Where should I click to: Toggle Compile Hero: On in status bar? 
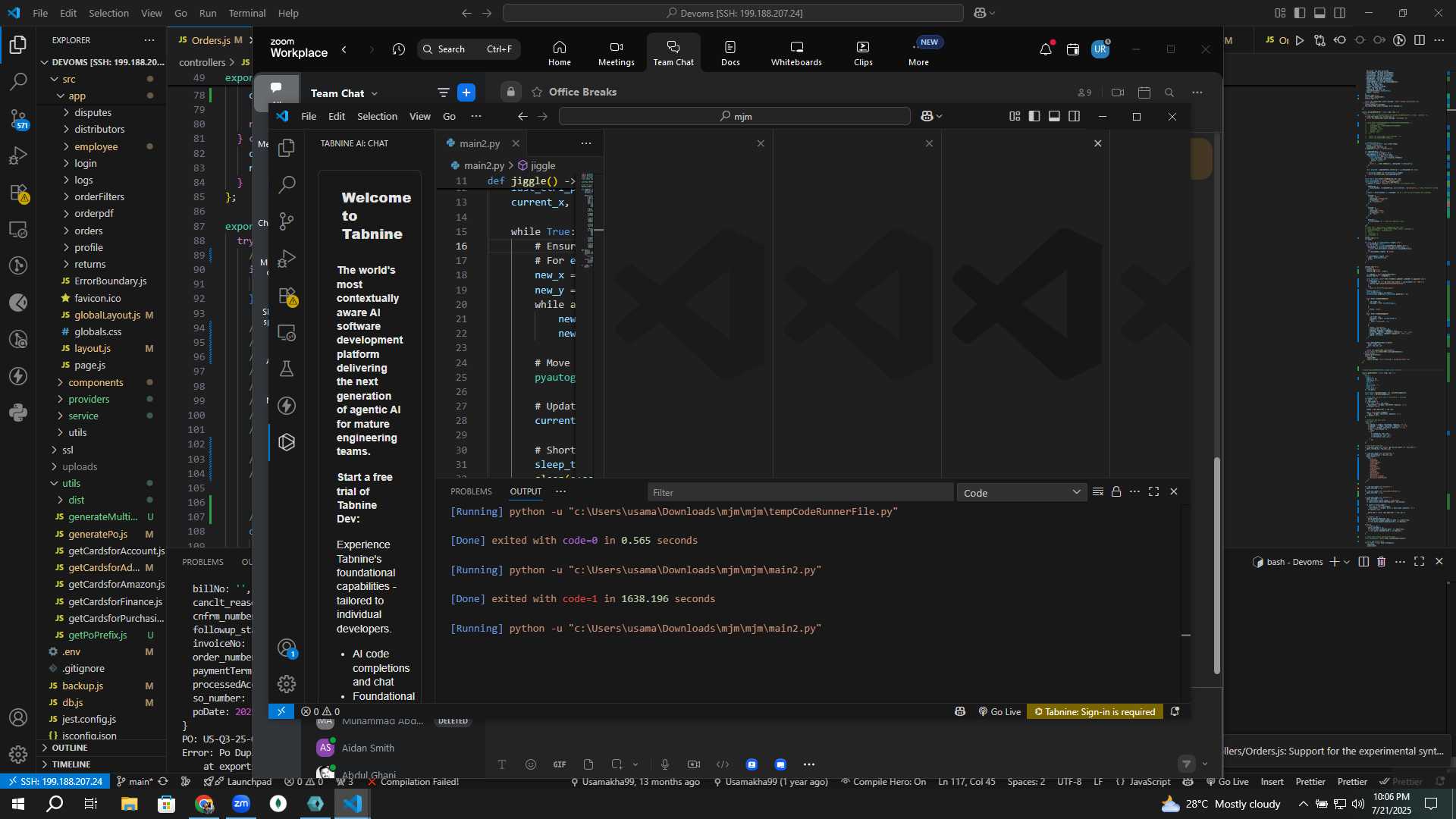(883, 782)
